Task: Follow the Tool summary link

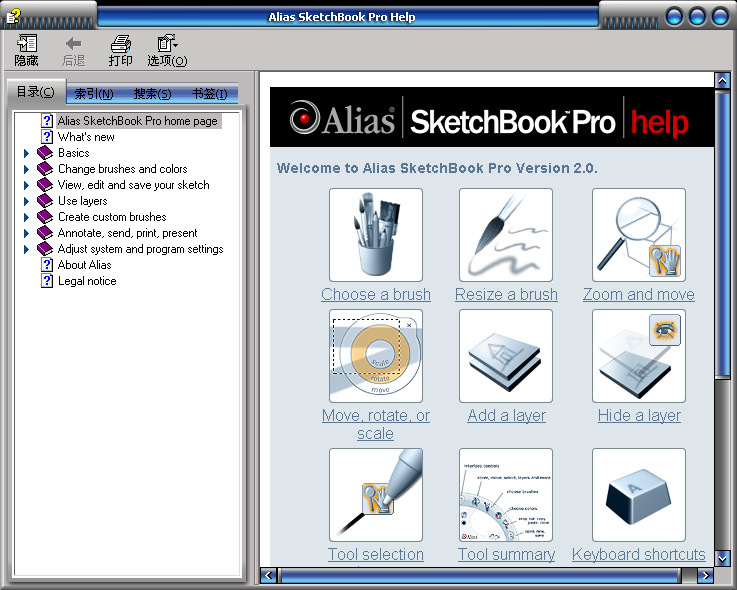Action: pyautogui.click(x=506, y=554)
